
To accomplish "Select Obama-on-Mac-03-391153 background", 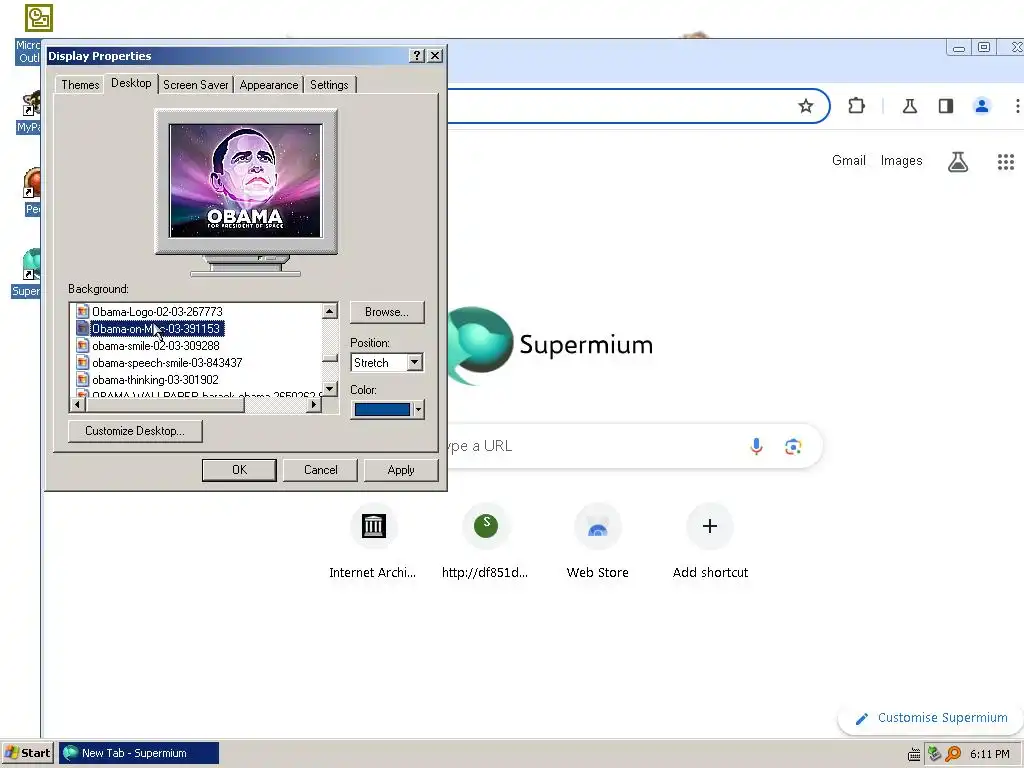I will point(156,328).
